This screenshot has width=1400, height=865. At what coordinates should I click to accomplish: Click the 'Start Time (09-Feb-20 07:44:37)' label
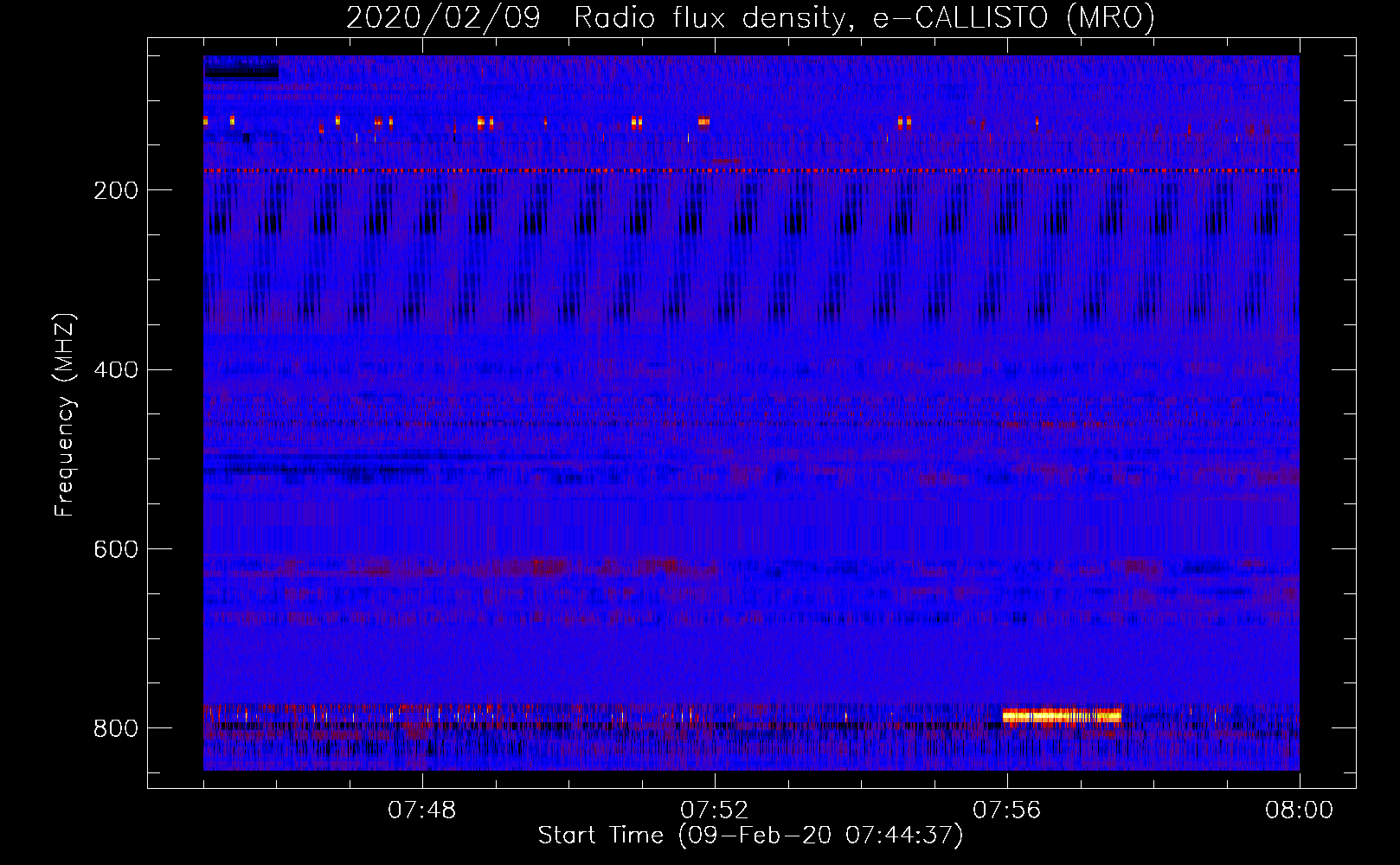click(x=750, y=836)
